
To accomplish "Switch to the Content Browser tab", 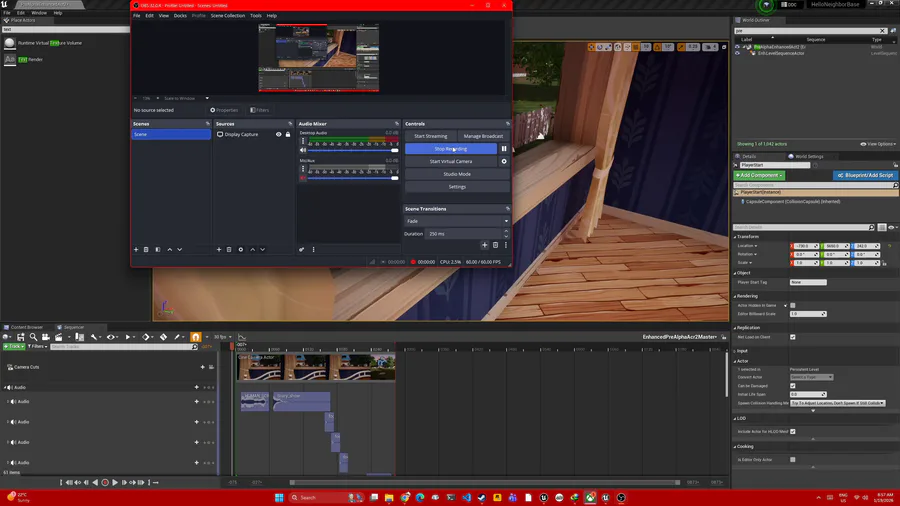I will 28,327.
